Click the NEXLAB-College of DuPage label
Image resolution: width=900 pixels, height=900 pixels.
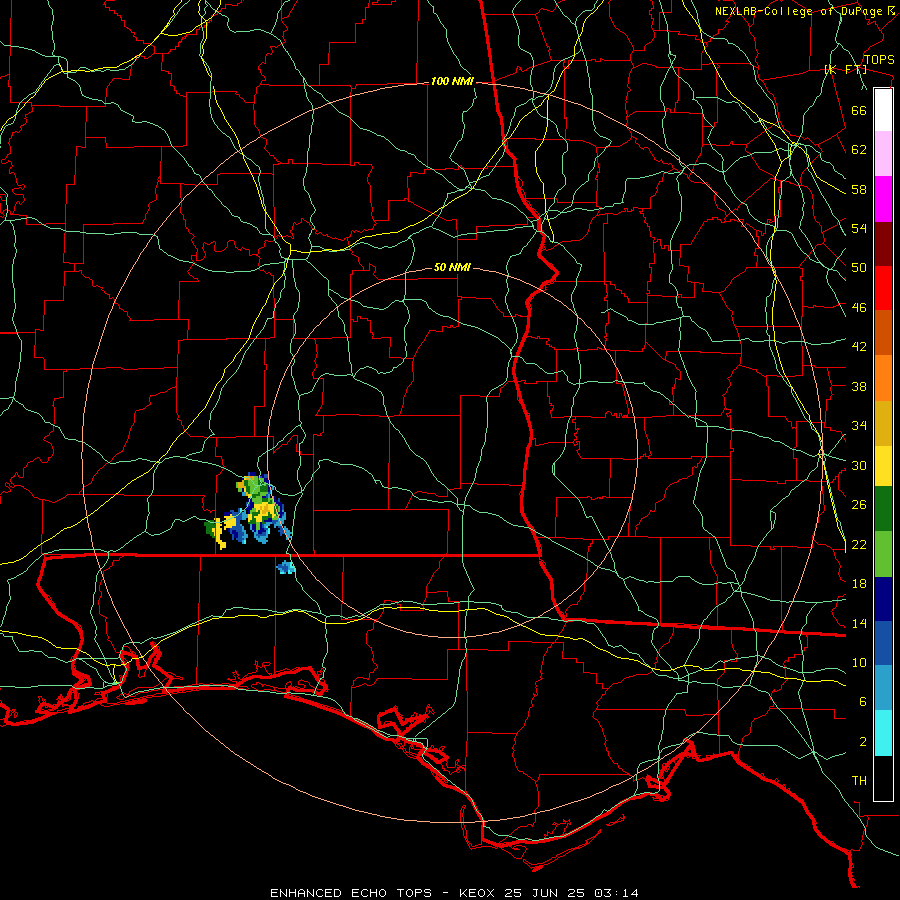800,11
